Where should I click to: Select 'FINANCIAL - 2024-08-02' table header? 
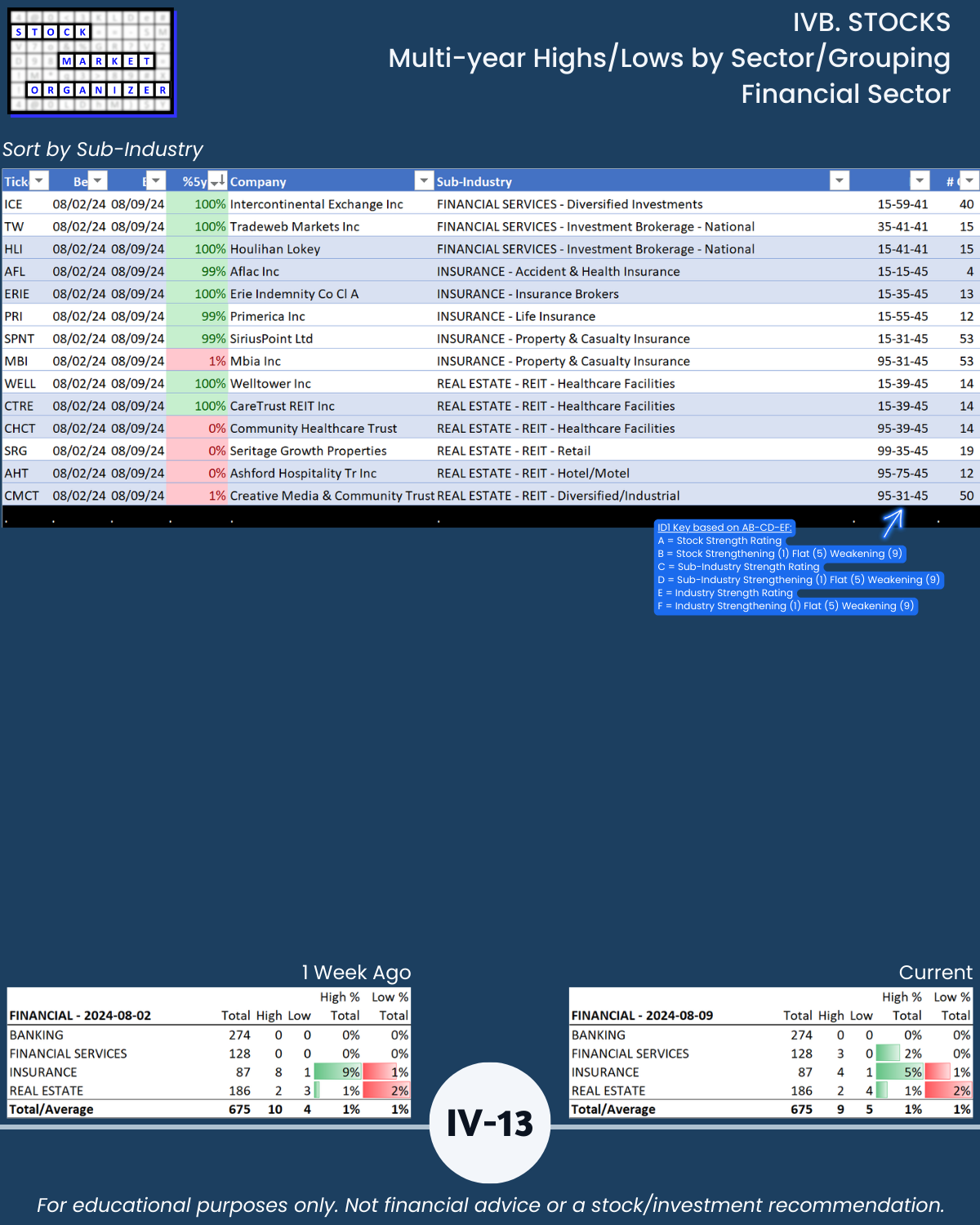(80, 1016)
